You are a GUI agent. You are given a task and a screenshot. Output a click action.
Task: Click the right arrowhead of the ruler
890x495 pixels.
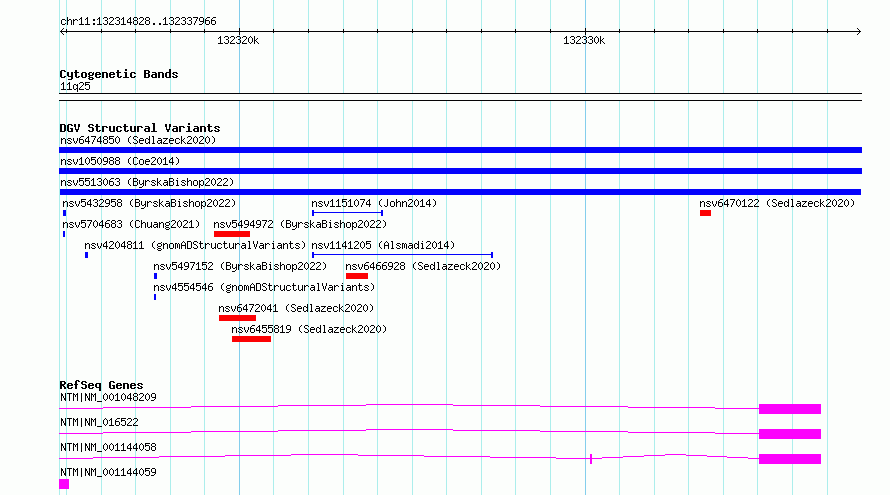point(858,32)
